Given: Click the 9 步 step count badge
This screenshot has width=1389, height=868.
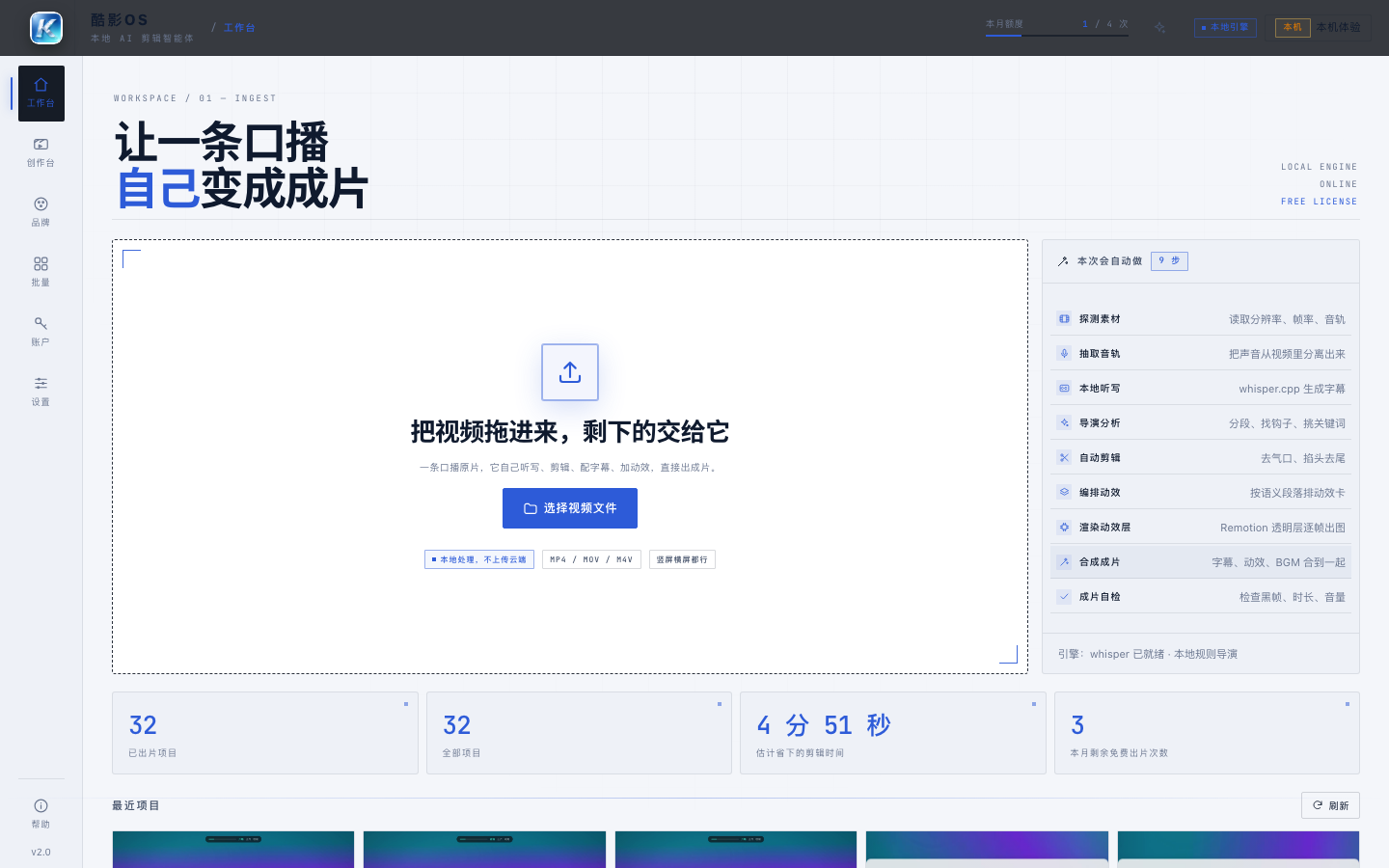Looking at the screenshot, I should click(x=1169, y=261).
